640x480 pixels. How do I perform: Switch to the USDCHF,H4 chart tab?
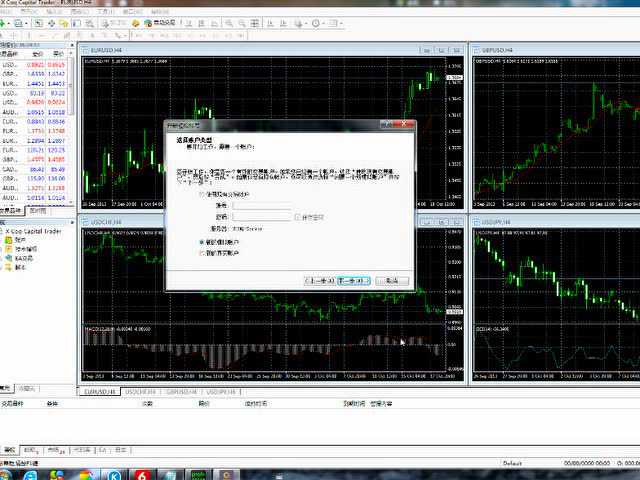click(140, 392)
